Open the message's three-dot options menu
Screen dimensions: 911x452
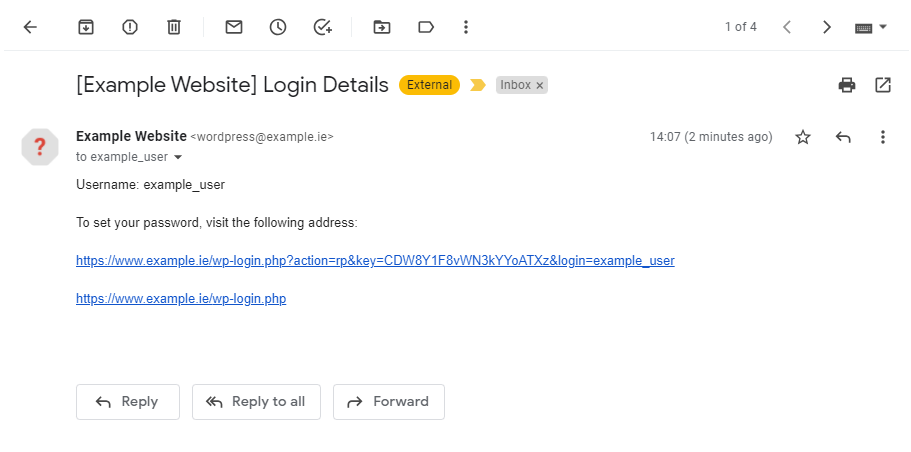point(883,137)
